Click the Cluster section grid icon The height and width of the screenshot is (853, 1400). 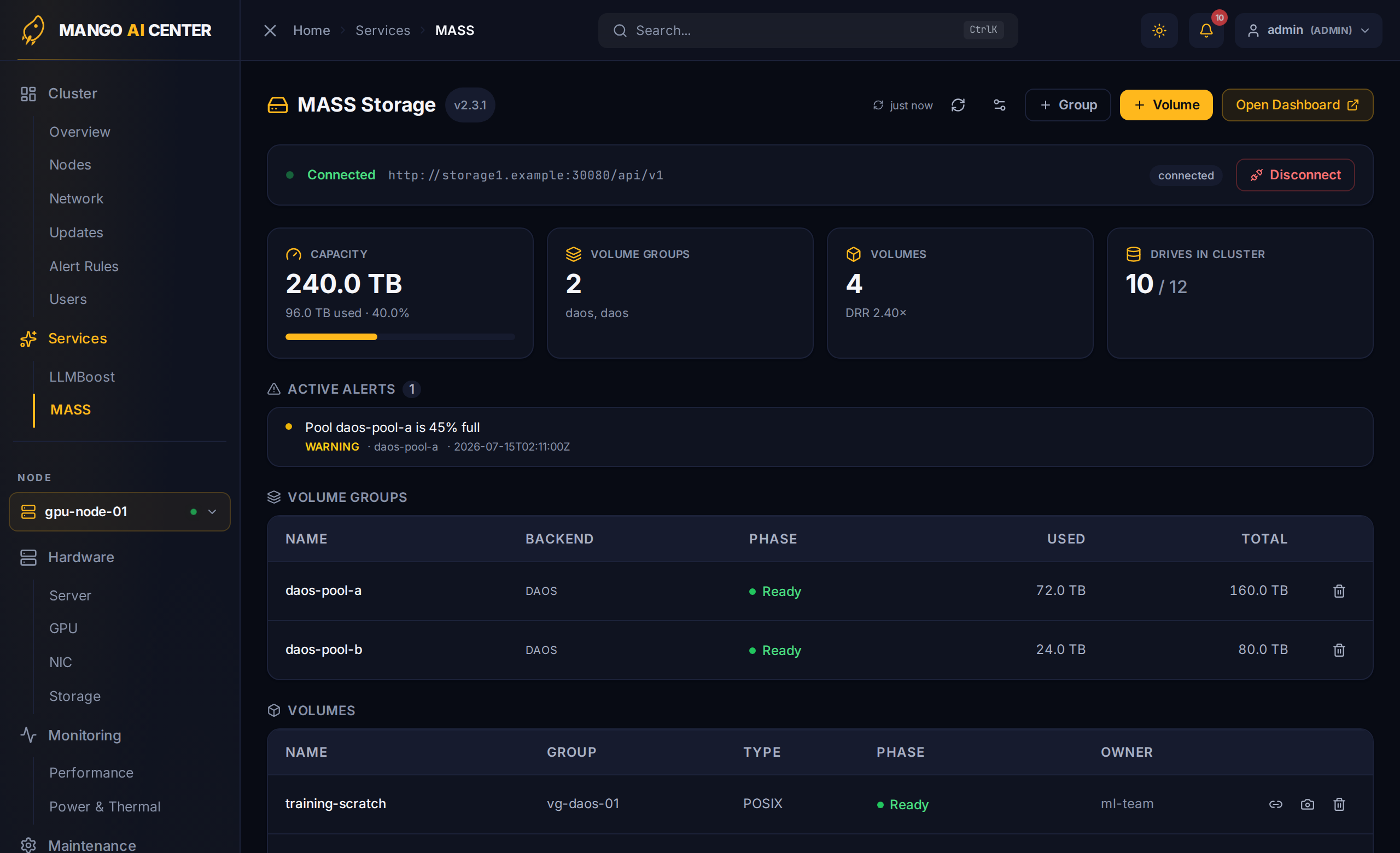point(28,94)
